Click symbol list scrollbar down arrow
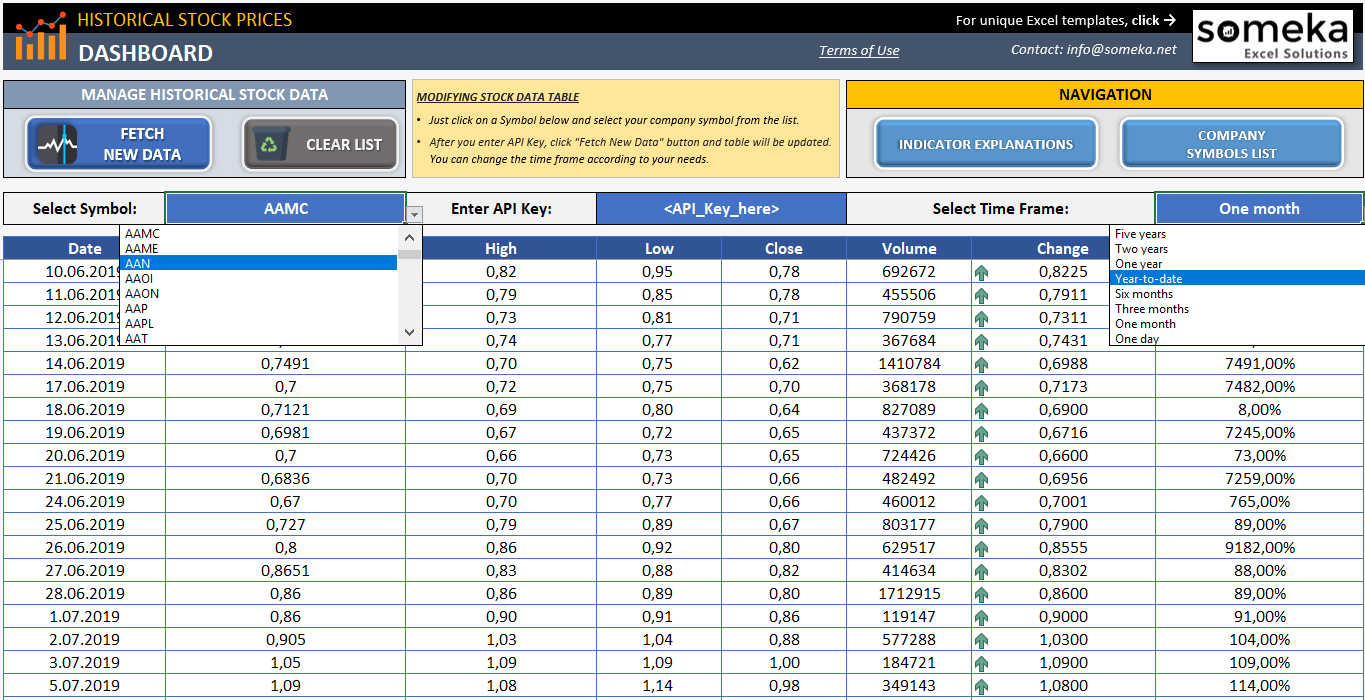 409,332
